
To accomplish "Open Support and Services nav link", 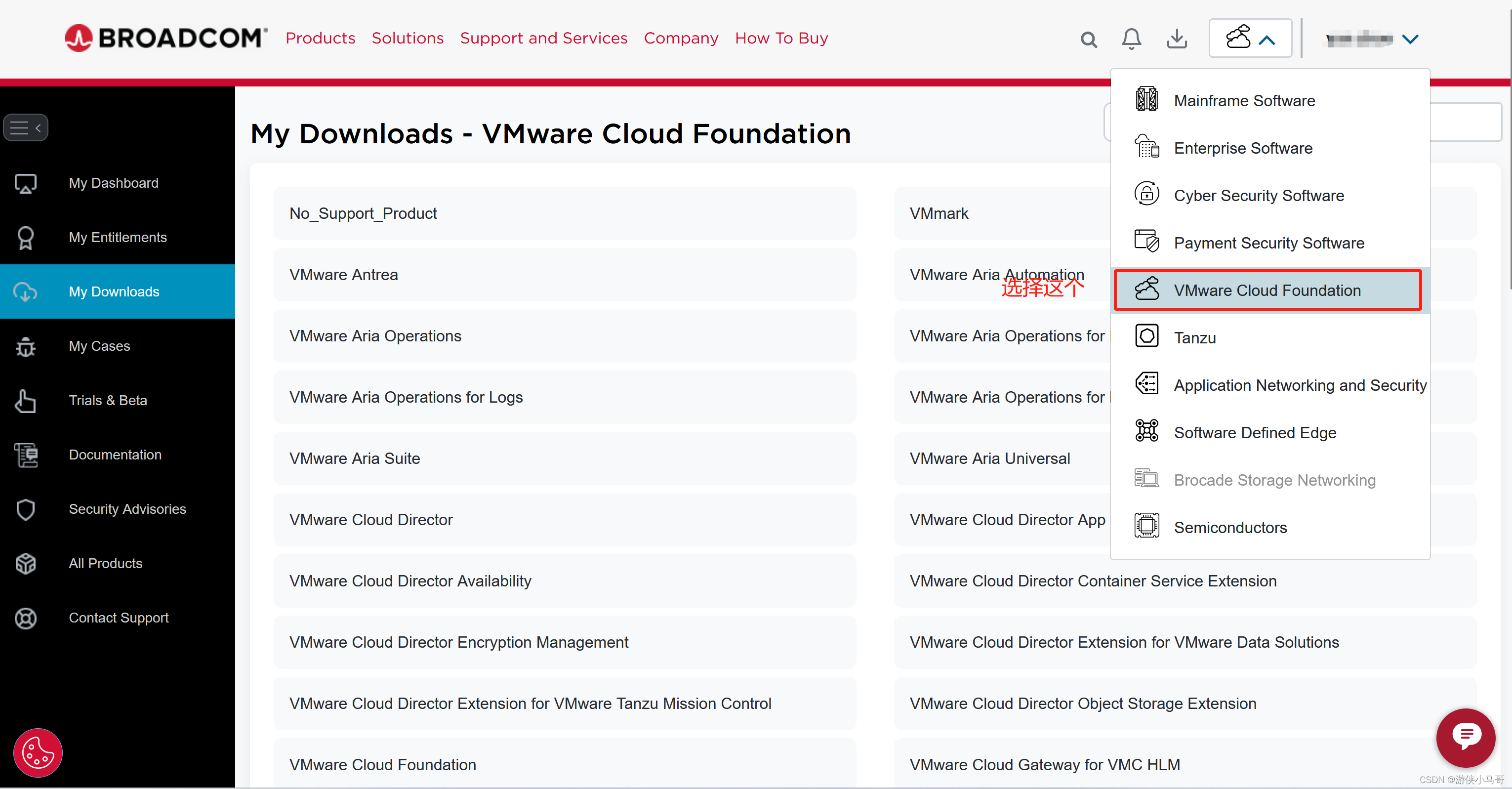I will [x=543, y=38].
